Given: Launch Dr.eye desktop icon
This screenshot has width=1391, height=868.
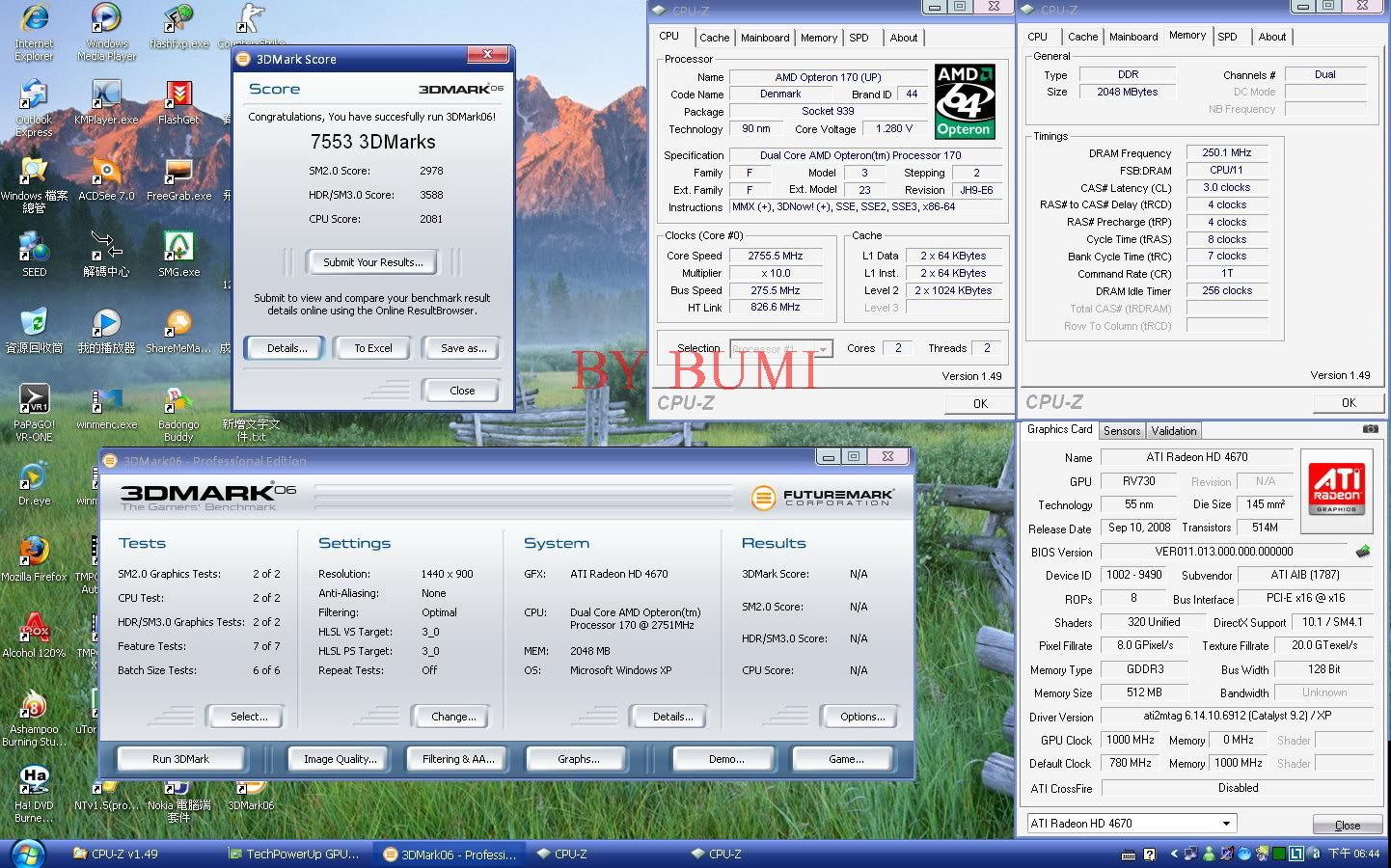Looking at the screenshot, I should point(34,482).
